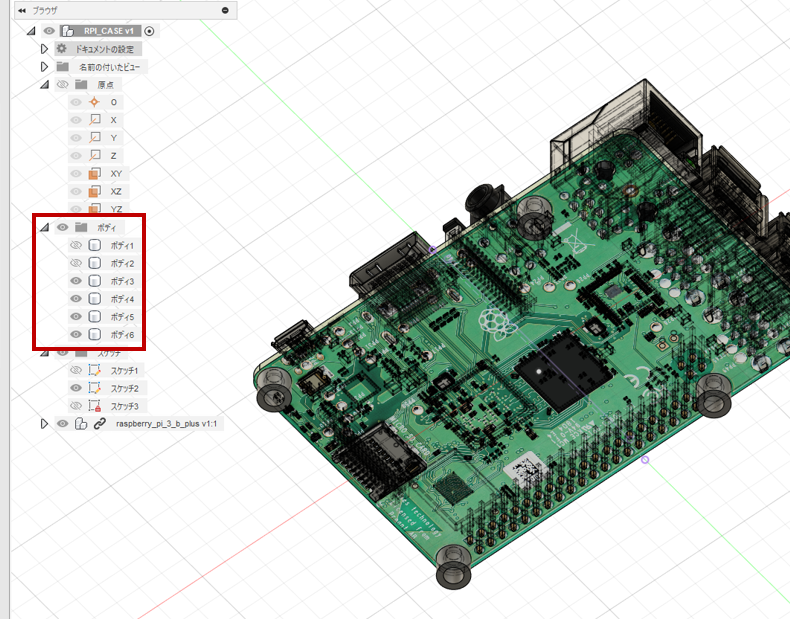Click the 原点 folder icon

(x=81, y=85)
